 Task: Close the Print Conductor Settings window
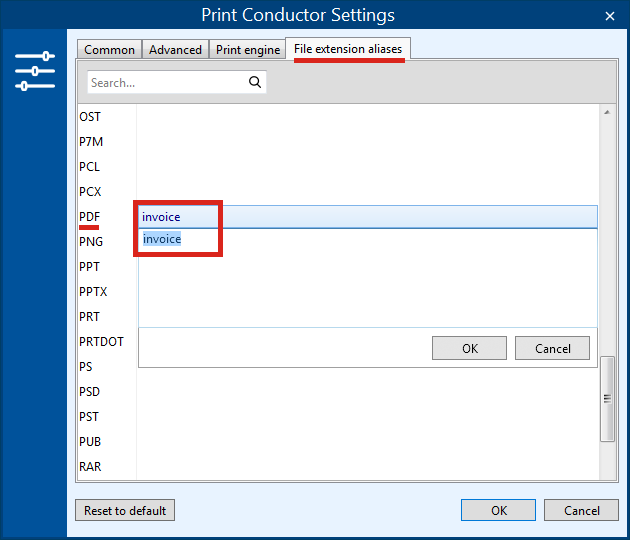[610, 15]
